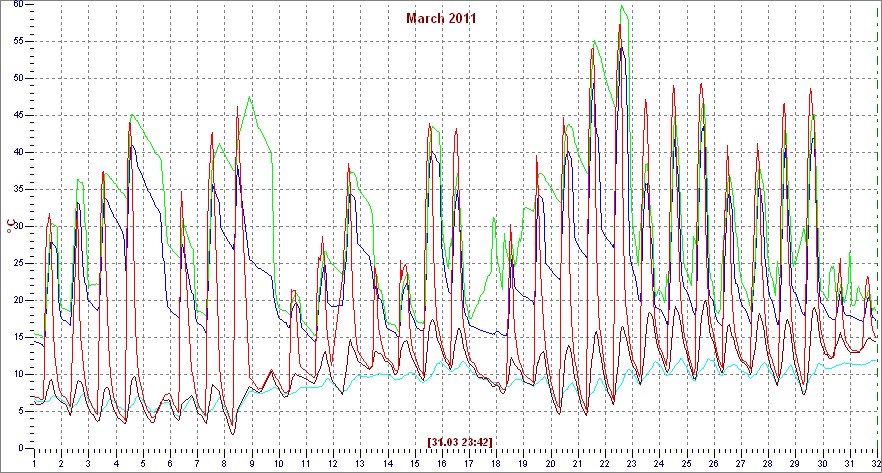Click day 26 on the x-axis
Screen dimensions: 882x473
tap(713, 464)
